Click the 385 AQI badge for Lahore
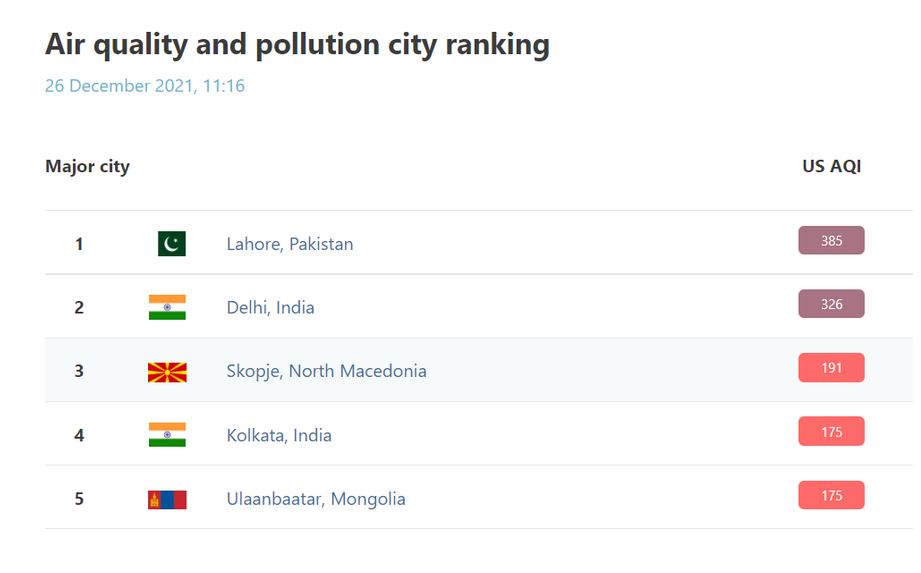 [831, 241]
